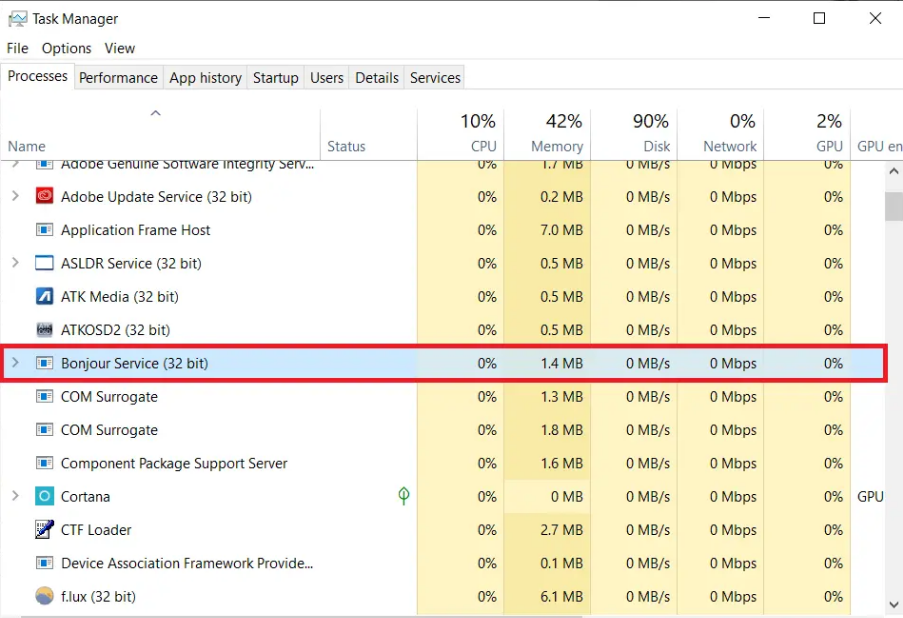Image resolution: width=903 pixels, height=618 pixels.
Task: Sort by the Name column header
Action: click(26, 146)
